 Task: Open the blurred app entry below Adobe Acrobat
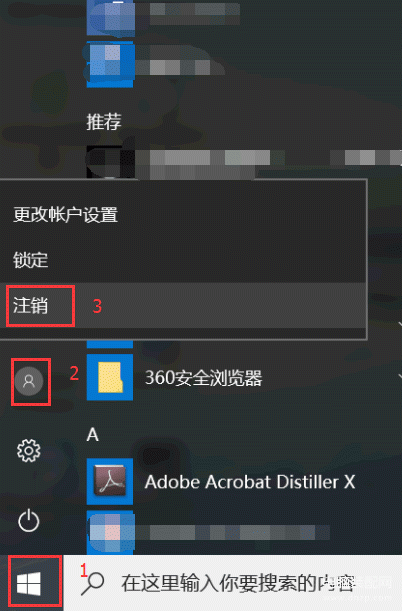point(208,533)
